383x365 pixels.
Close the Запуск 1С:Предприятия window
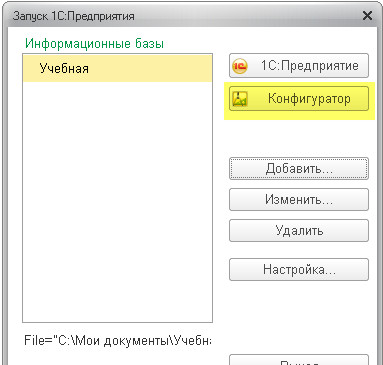[x=367, y=16]
